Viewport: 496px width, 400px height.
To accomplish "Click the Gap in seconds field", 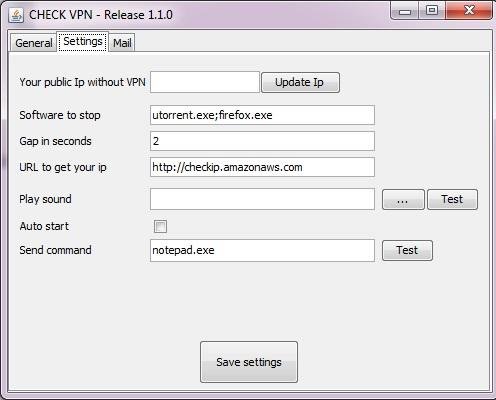I will 262,141.
